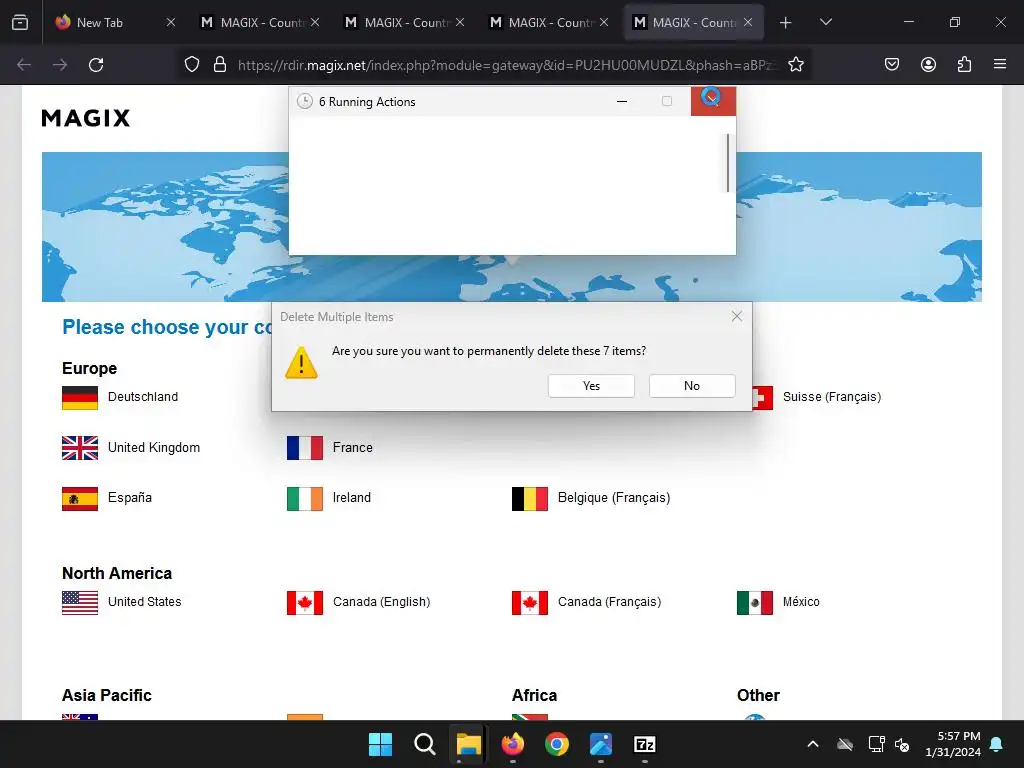Click the Spanish flag icon
This screenshot has height=768, width=1024.
coord(80,499)
